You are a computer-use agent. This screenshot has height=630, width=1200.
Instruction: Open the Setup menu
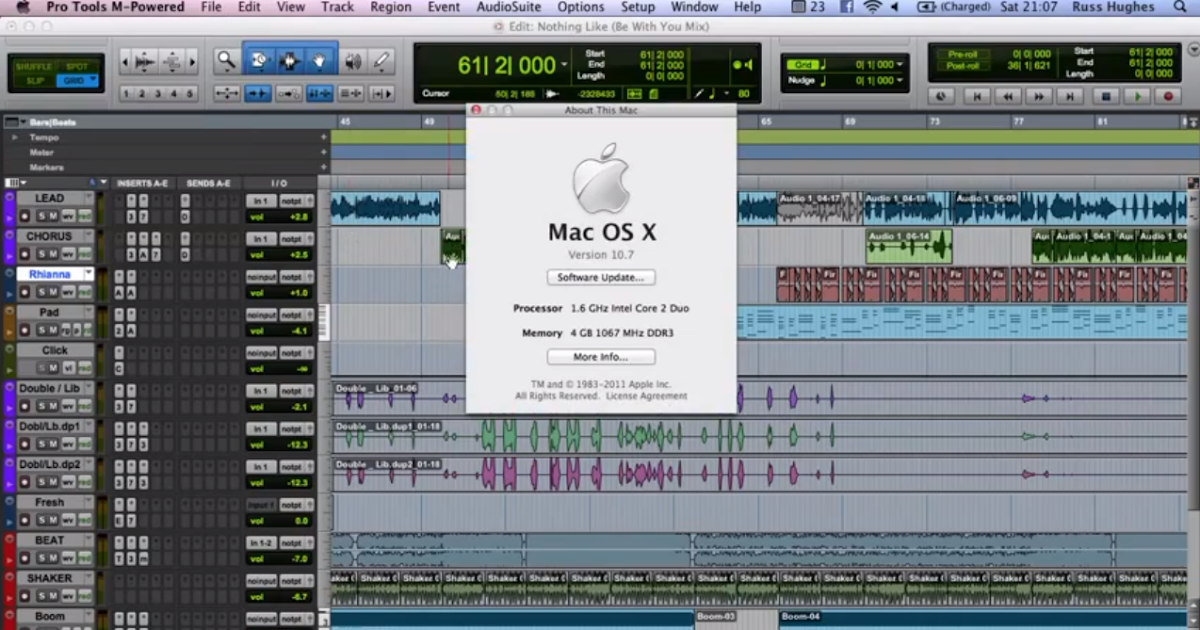pyautogui.click(x=638, y=7)
